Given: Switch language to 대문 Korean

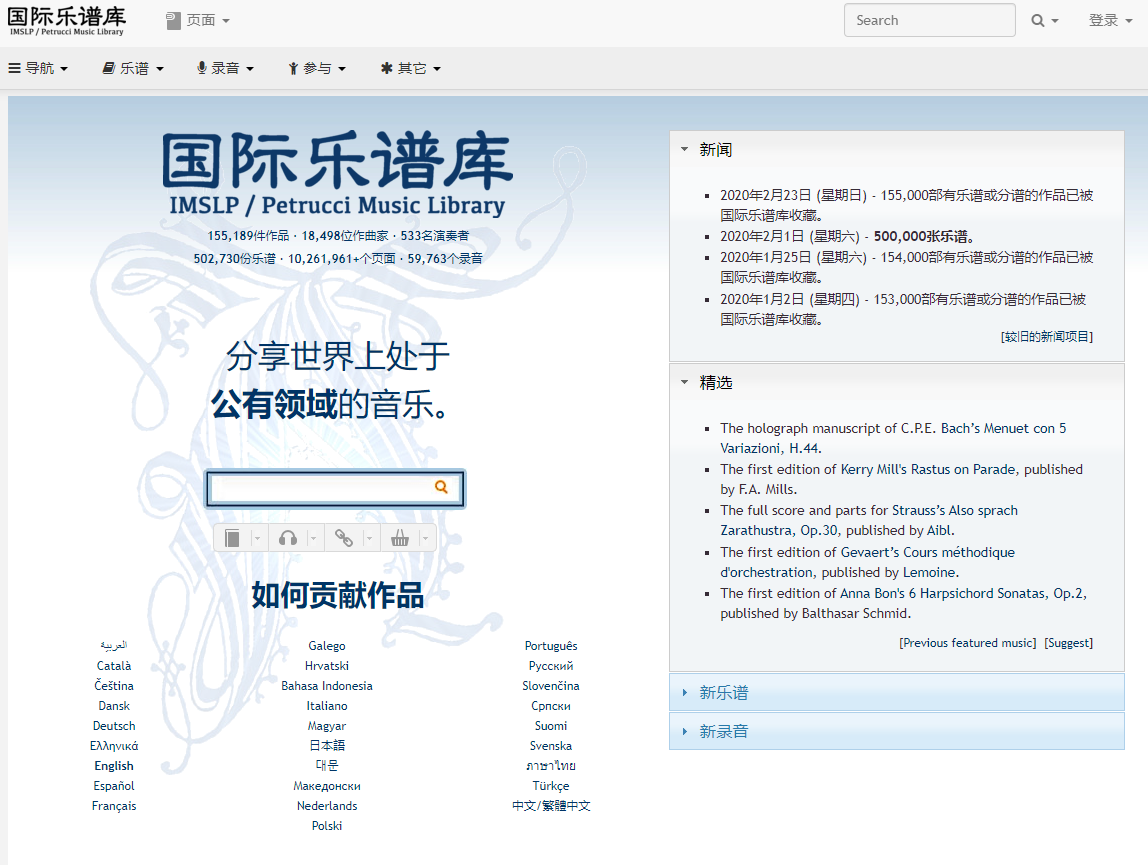Looking at the screenshot, I should point(327,765).
